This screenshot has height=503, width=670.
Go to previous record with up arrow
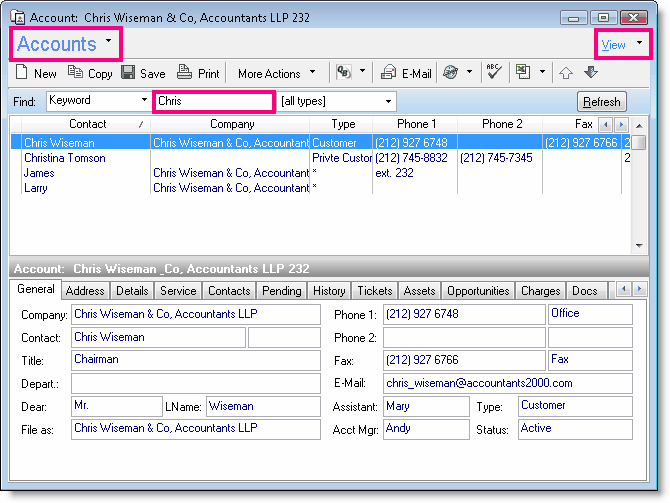(x=566, y=73)
